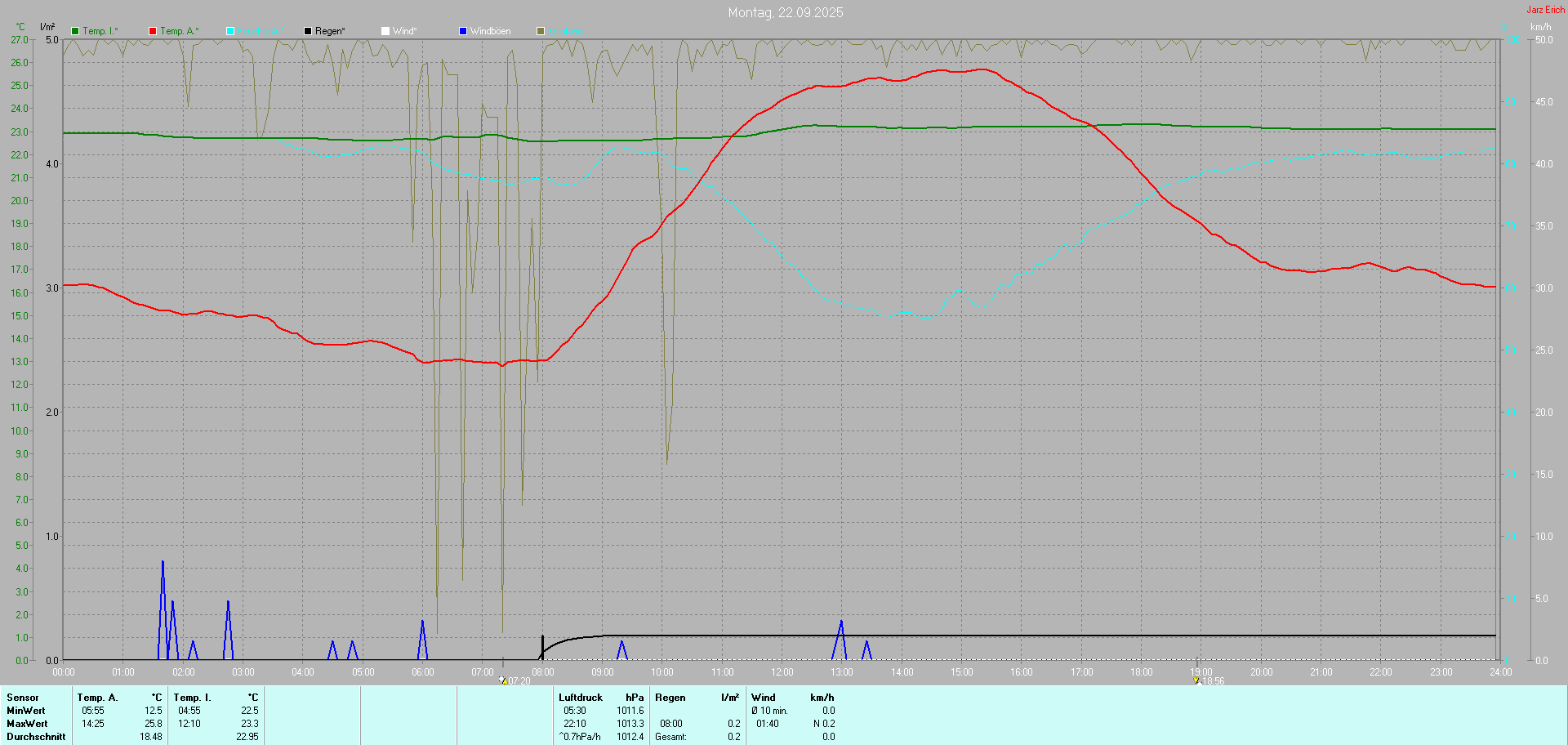
Task: Click the 'MaxWert' row label
Action: [x=27, y=724]
